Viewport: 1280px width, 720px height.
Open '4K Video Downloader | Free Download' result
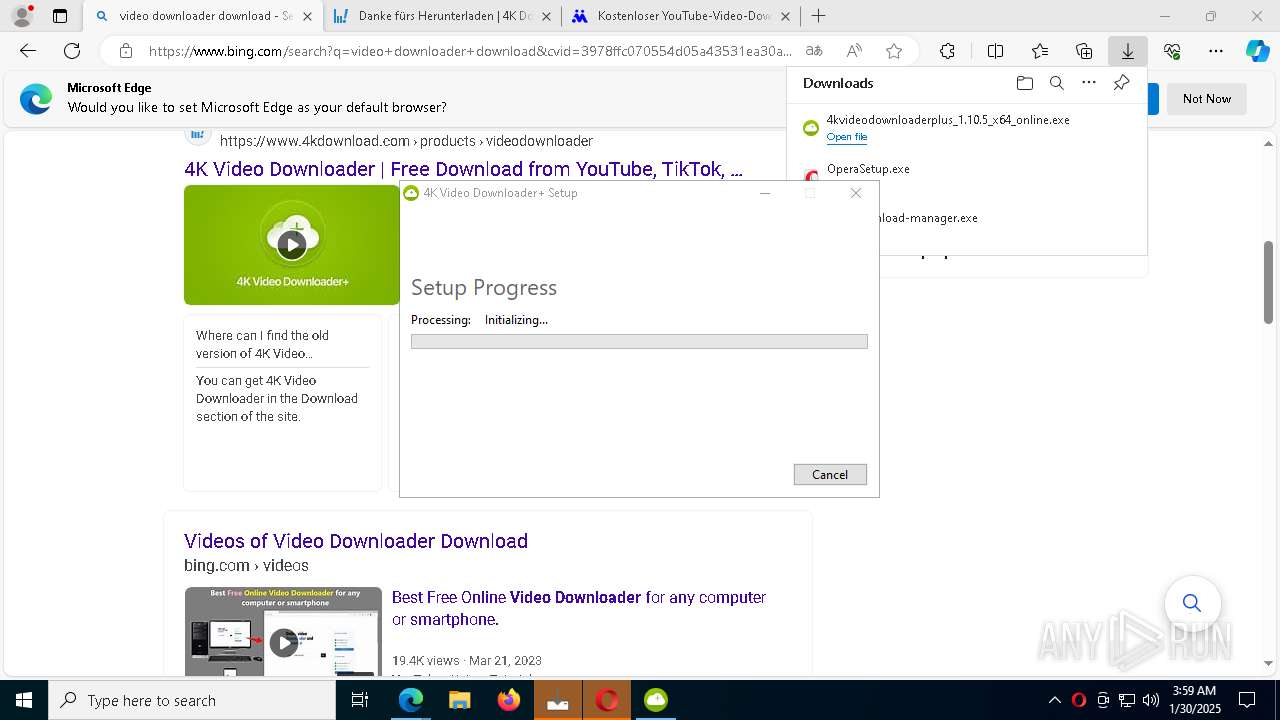[463, 169]
